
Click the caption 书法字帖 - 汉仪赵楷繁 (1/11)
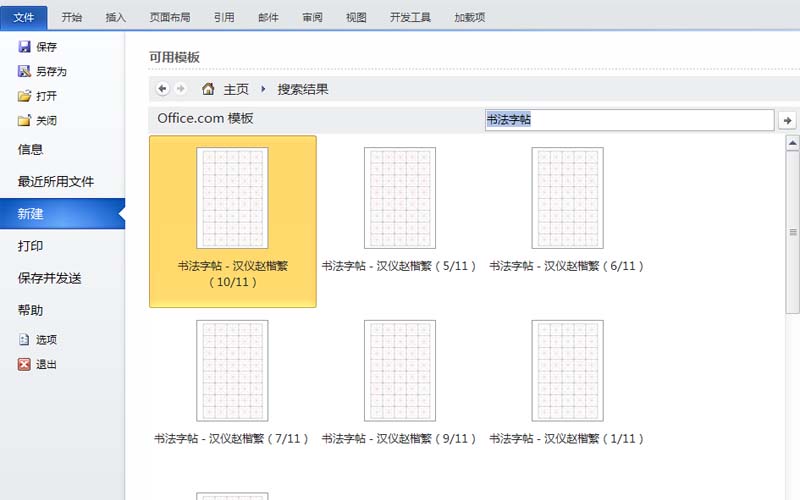click(x=567, y=438)
